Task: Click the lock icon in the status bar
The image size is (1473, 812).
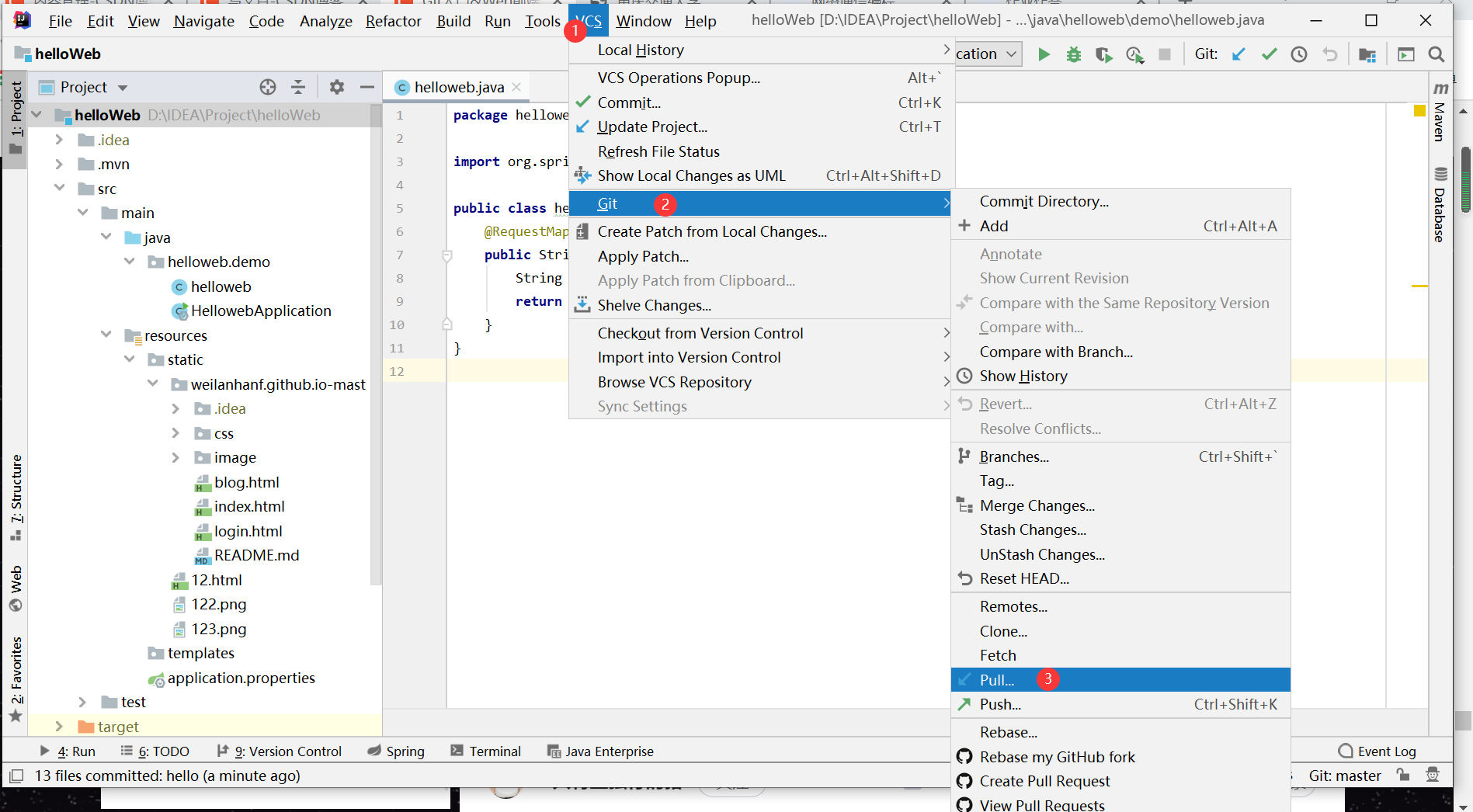Action: coord(1403,775)
